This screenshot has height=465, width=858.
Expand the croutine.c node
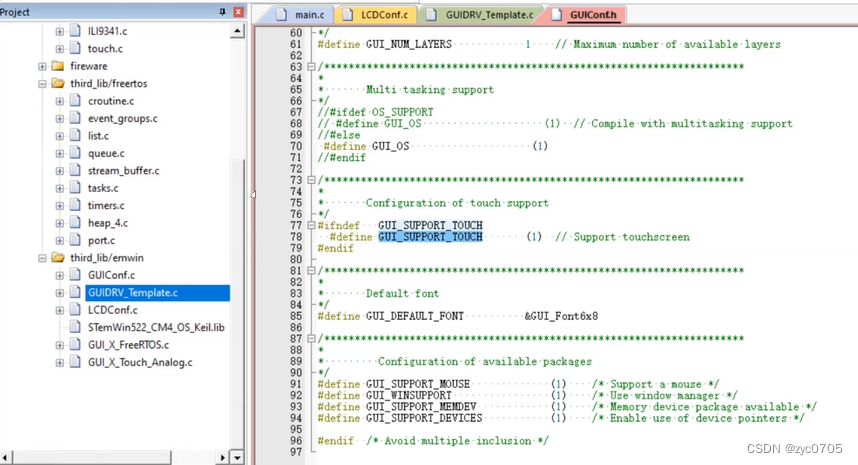pos(59,101)
